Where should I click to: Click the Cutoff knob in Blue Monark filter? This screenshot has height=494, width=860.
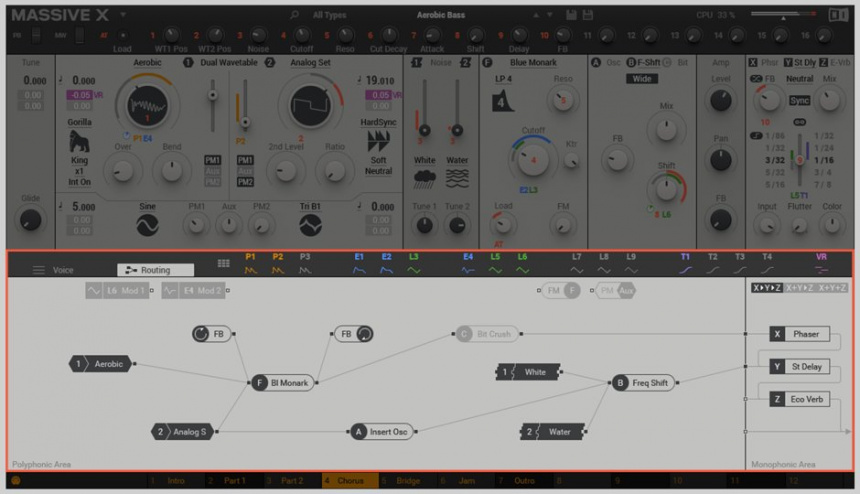(x=532, y=158)
